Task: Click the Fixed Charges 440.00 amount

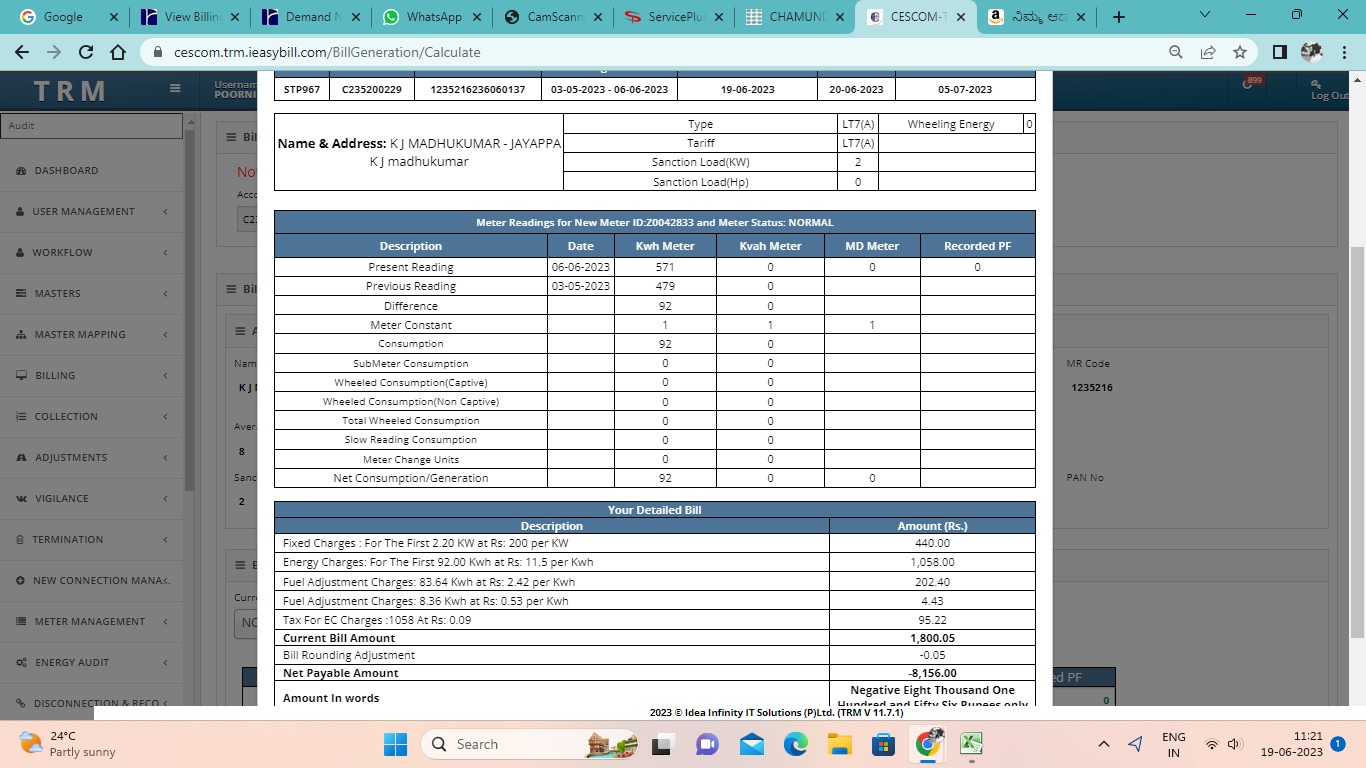Action: tap(932, 543)
